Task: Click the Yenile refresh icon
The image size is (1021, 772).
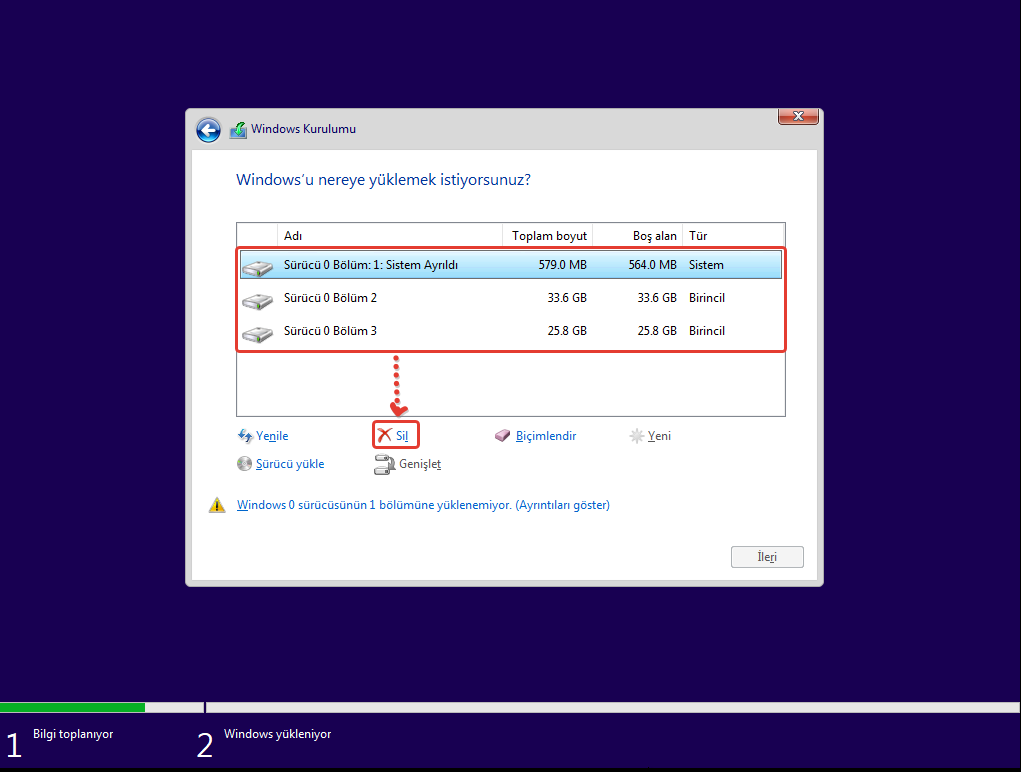Action: coord(245,436)
